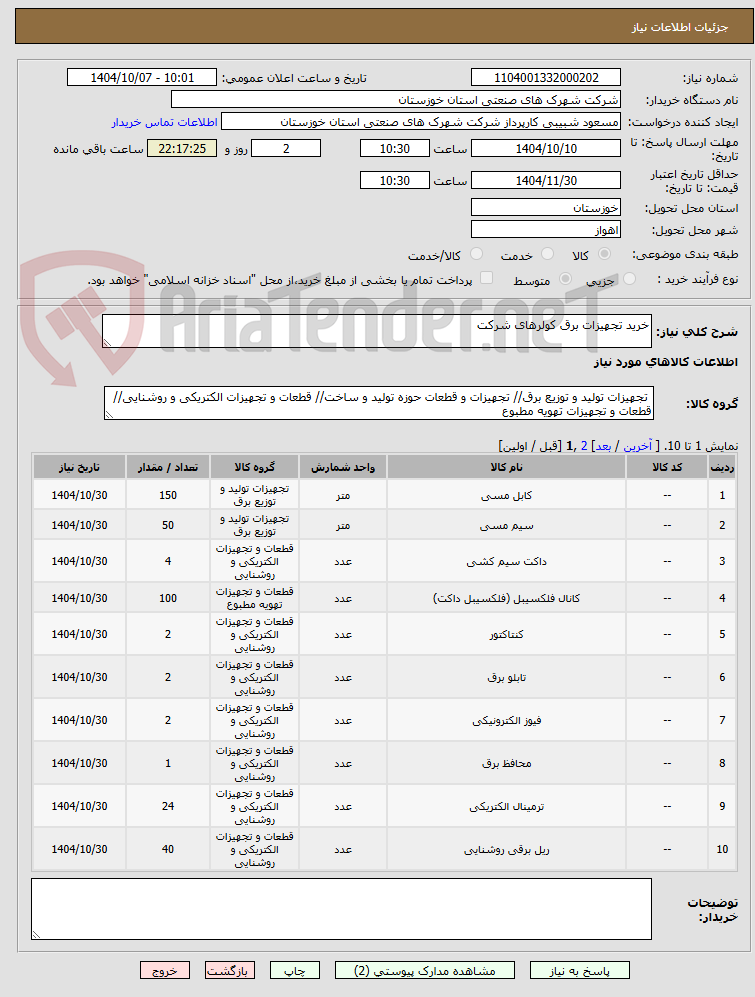Open the اطلاعات تماس خریدار link

pyautogui.click(x=165, y=122)
